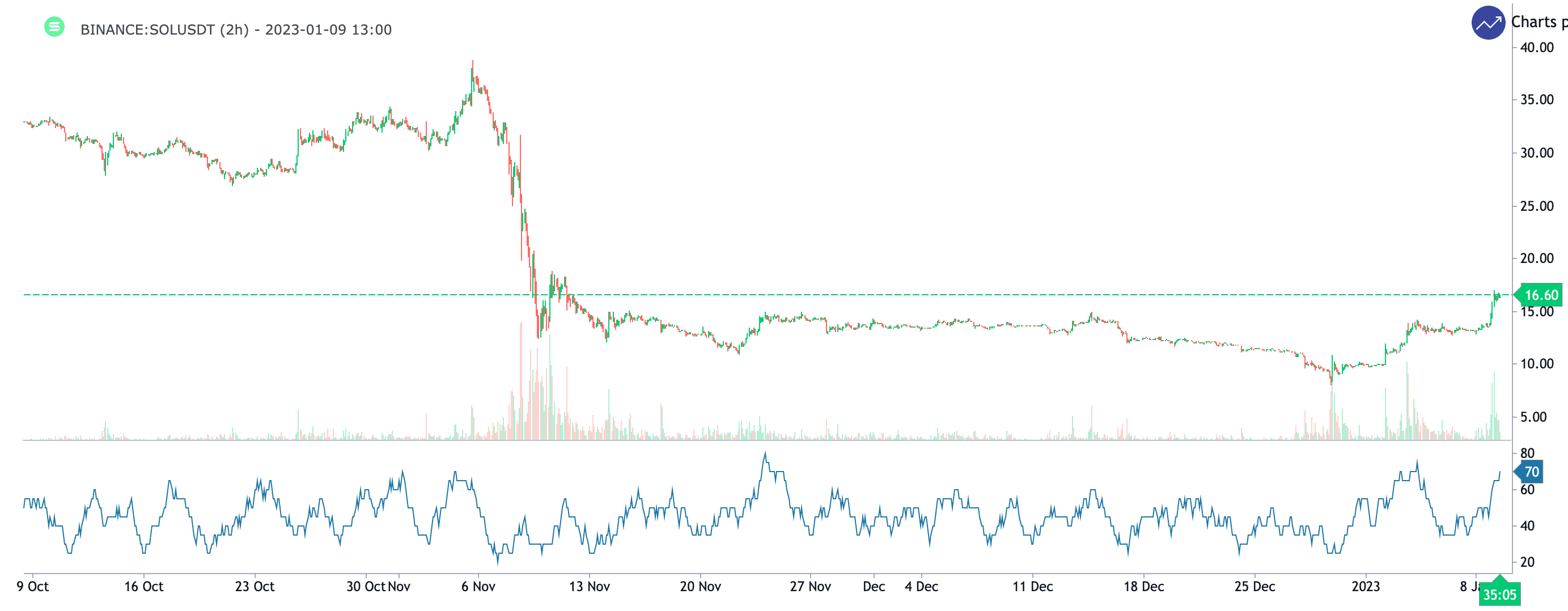Click the highest price candle peak near 6 Nov

pos(472,62)
